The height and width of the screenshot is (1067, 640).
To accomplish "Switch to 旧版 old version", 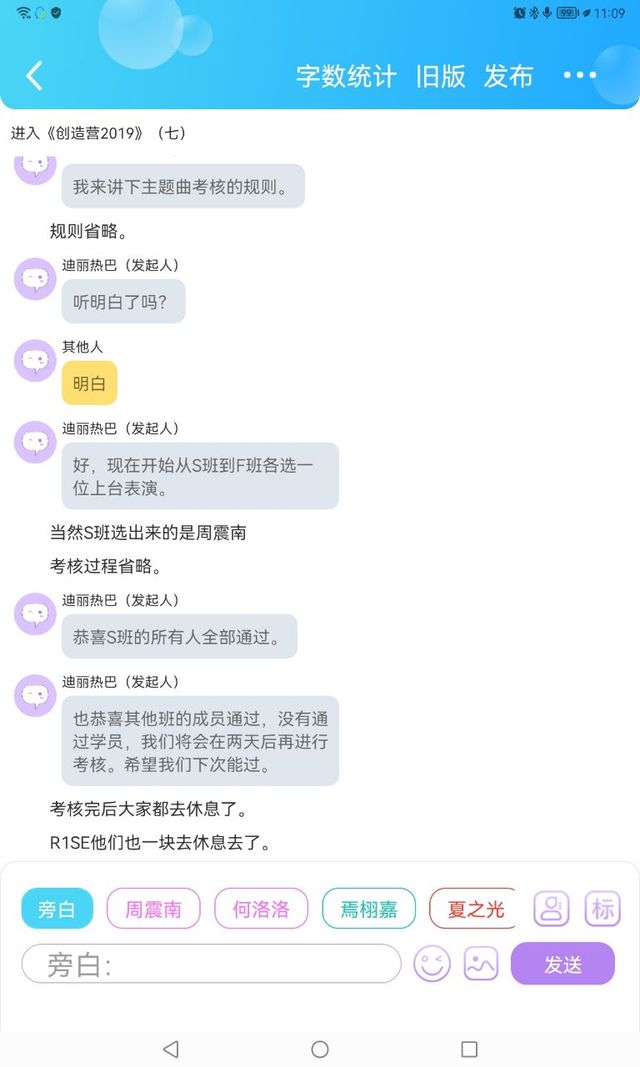I will point(441,76).
